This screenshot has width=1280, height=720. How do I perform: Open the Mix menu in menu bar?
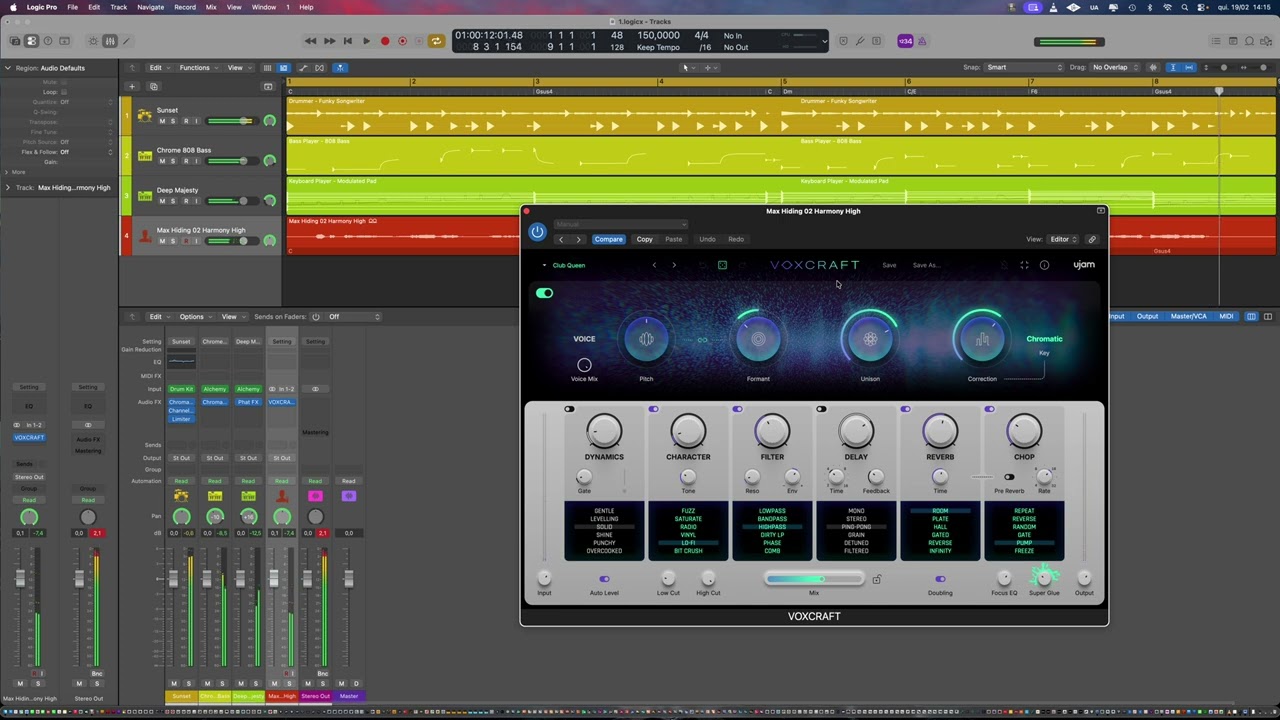211,7
